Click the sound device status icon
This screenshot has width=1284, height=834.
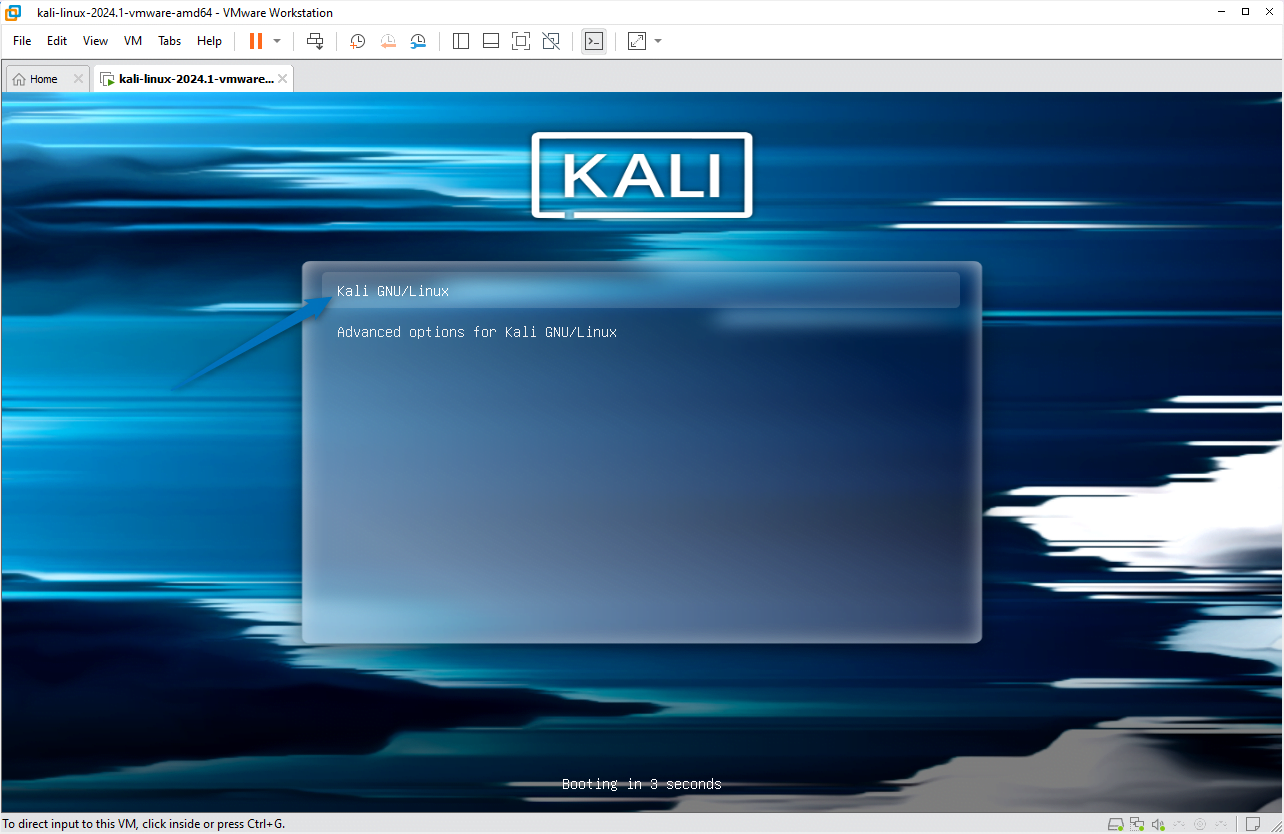1158,824
